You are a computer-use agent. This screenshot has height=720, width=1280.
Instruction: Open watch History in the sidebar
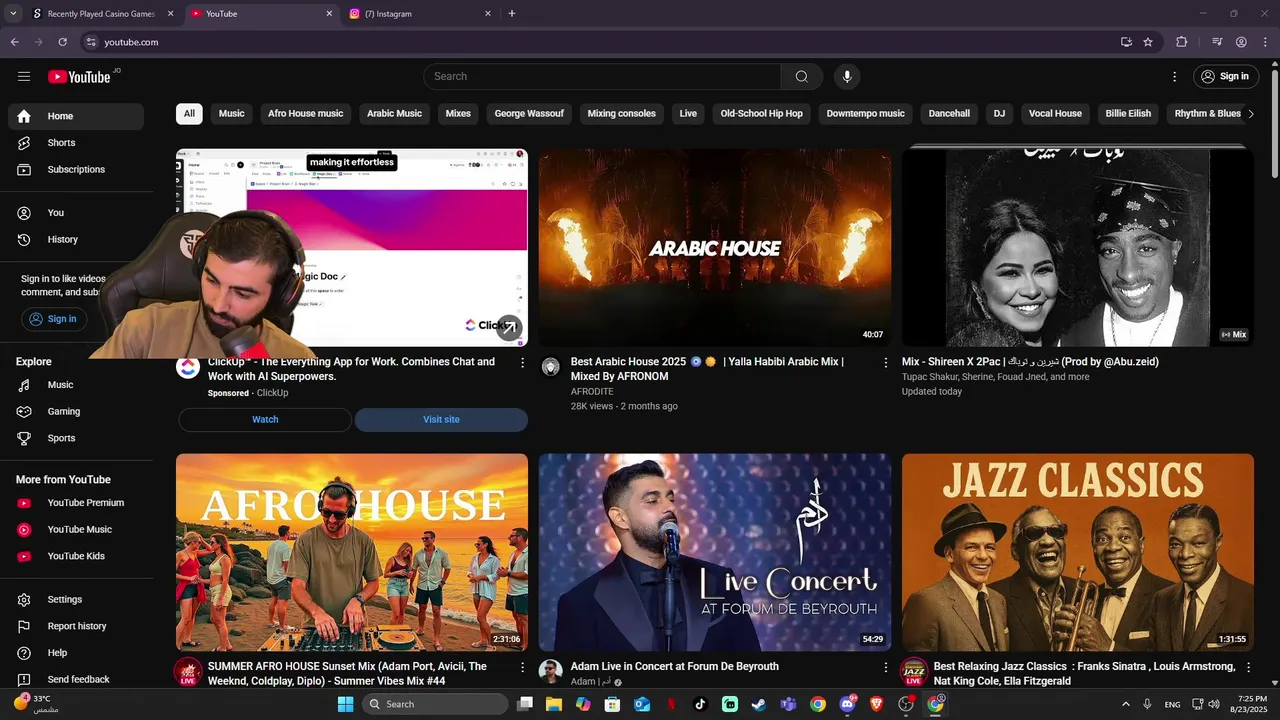pos(76,239)
